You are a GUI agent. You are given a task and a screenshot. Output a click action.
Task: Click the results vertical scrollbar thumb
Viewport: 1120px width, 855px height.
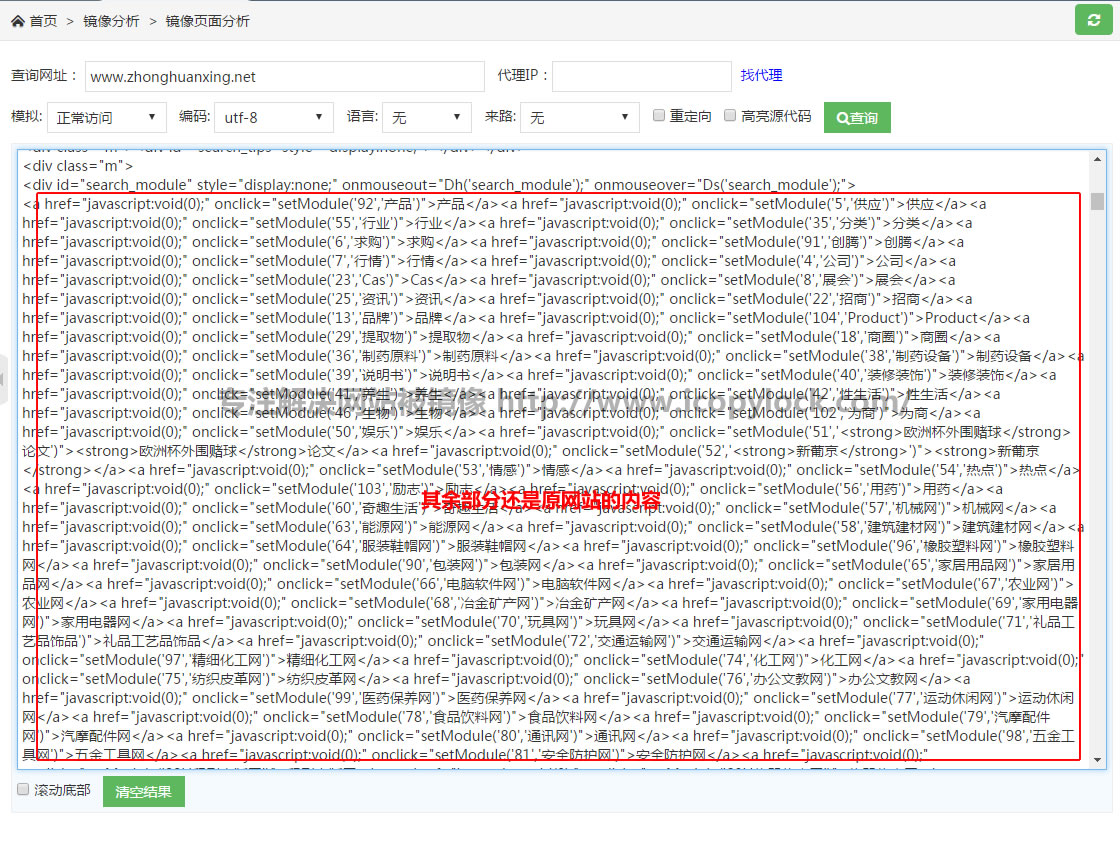pyautogui.click(x=1097, y=202)
